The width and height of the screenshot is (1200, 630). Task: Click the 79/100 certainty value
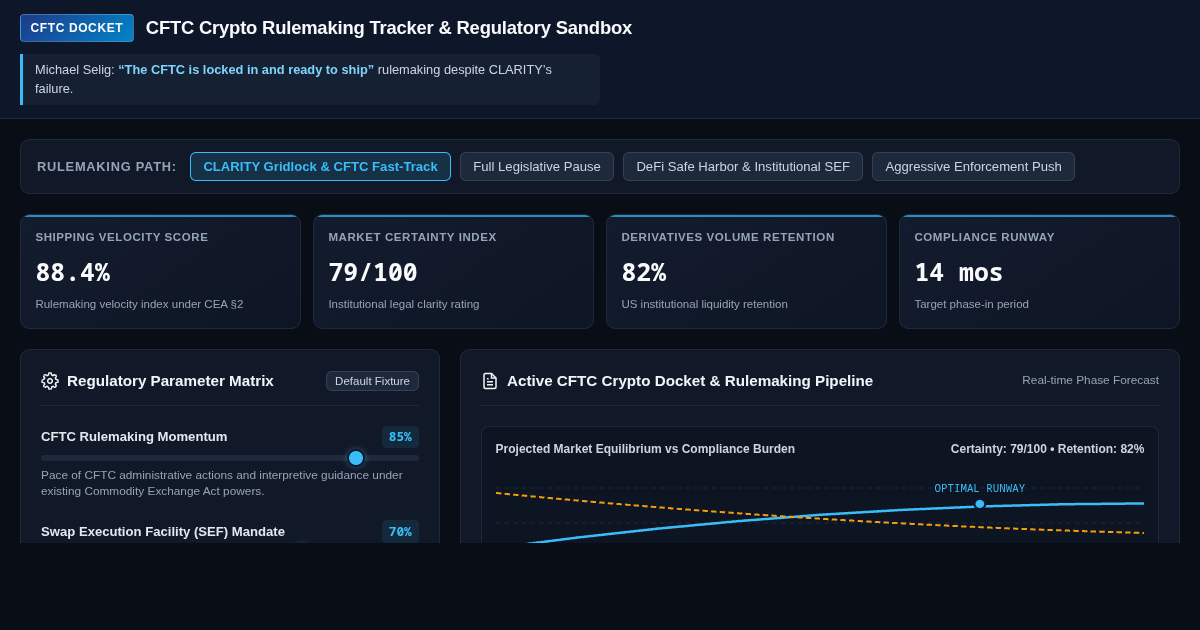[373, 272]
